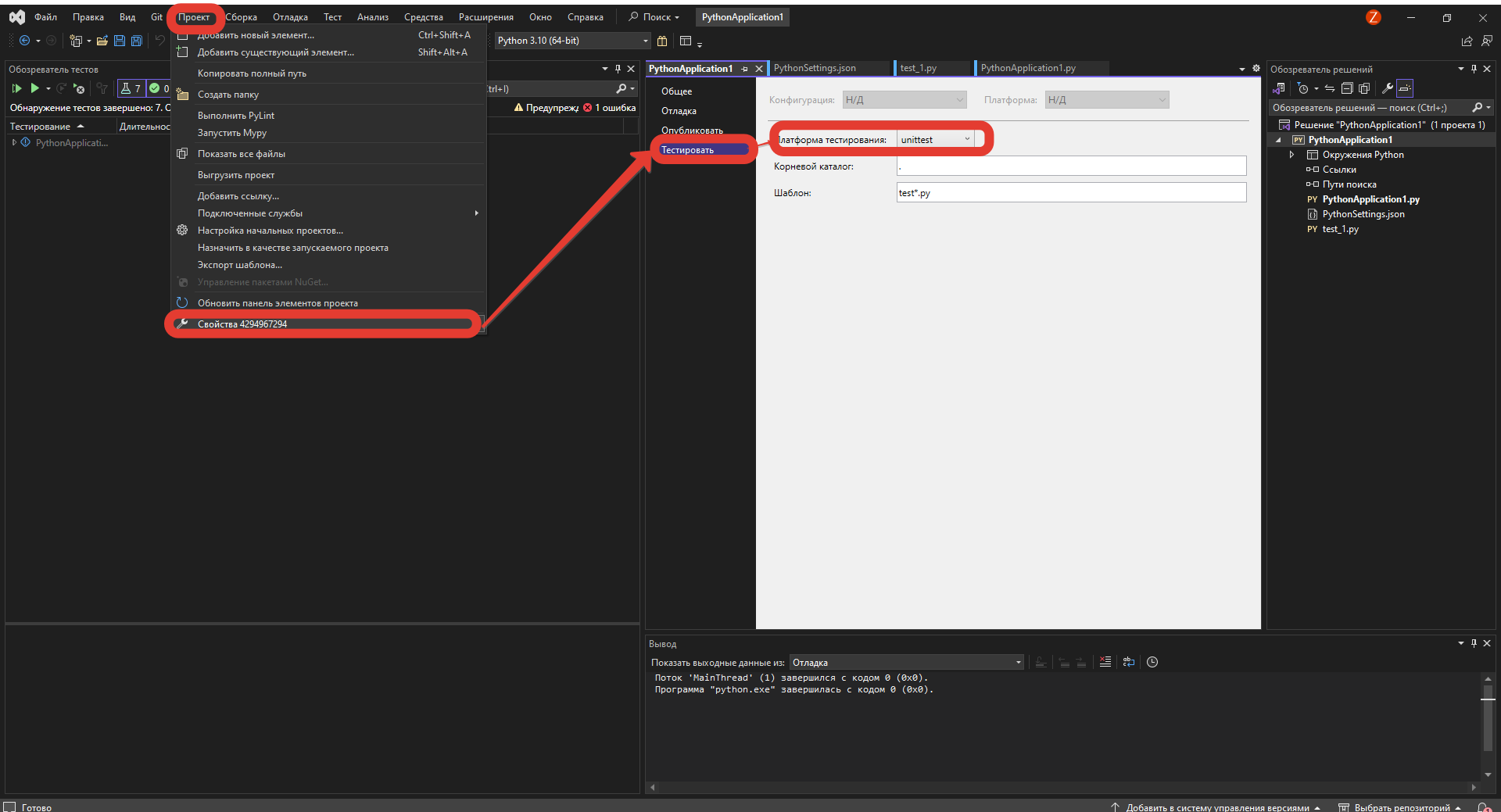The height and width of the screenshot is (812, 1501).
Task: Open the notifications bell in the status bar
Action: [1483, 807]
